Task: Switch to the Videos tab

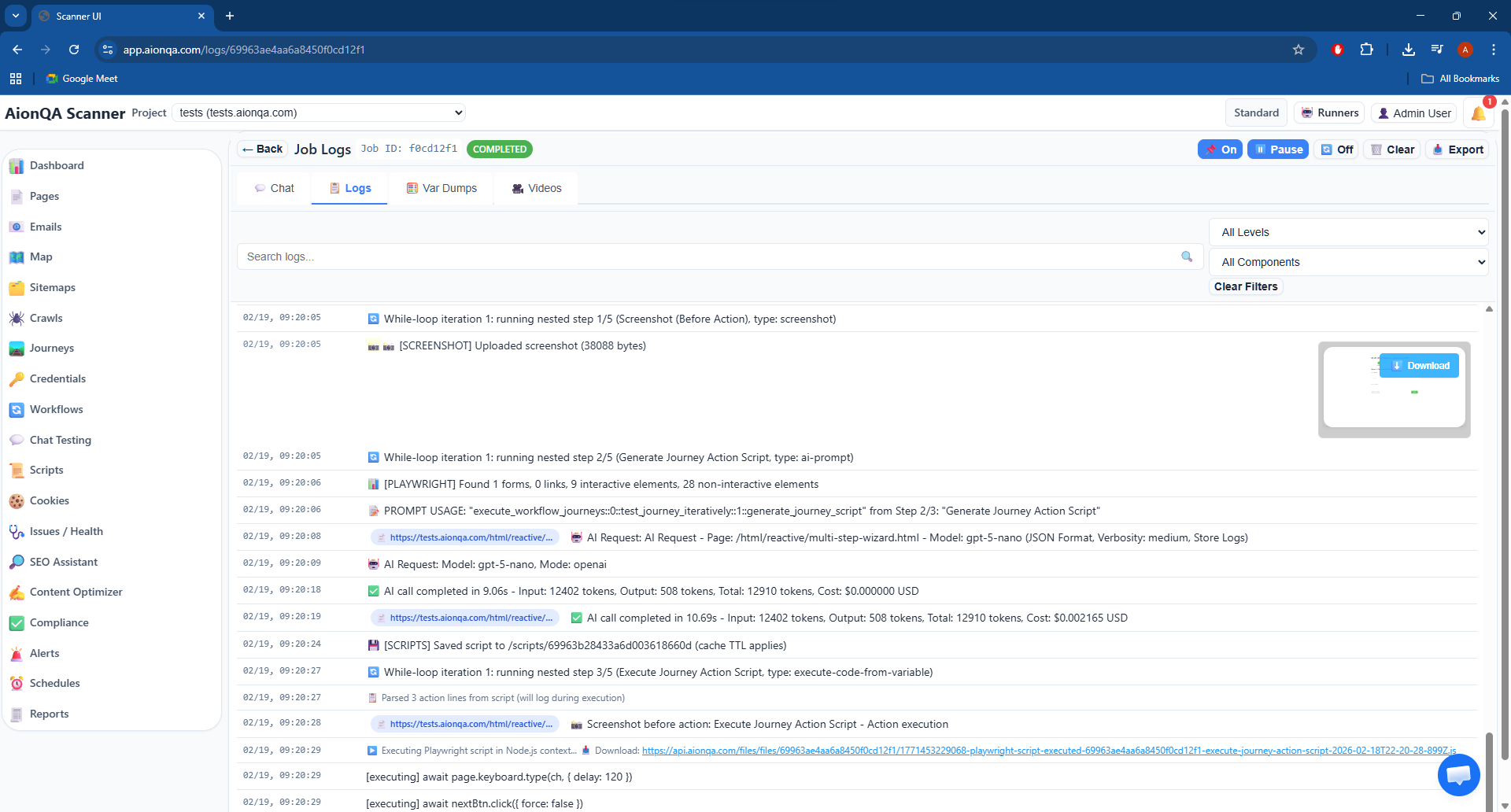Action: coord(537,188)
